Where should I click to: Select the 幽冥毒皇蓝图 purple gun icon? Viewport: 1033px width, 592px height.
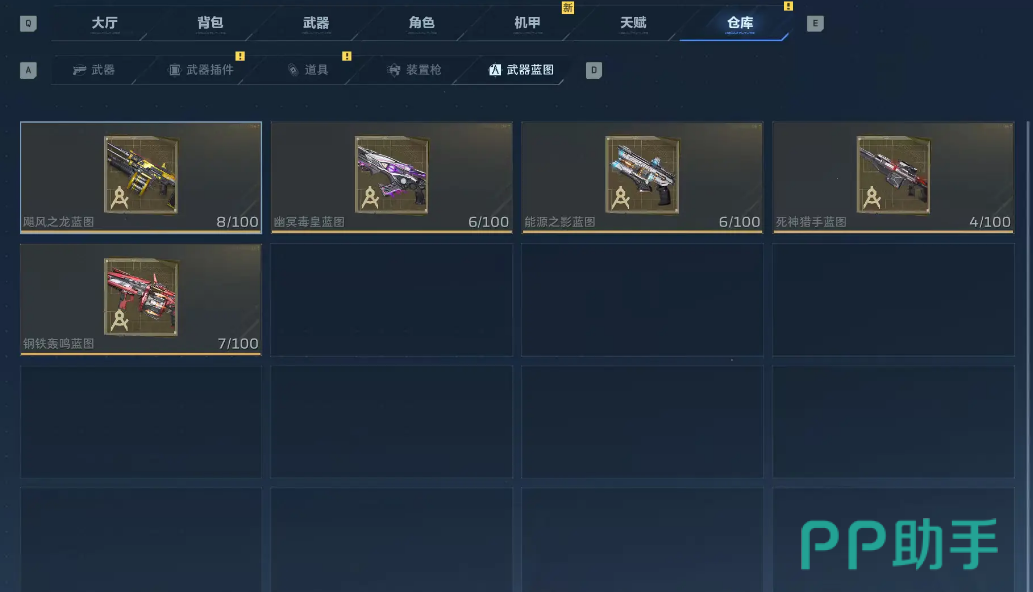click(392, 175)
